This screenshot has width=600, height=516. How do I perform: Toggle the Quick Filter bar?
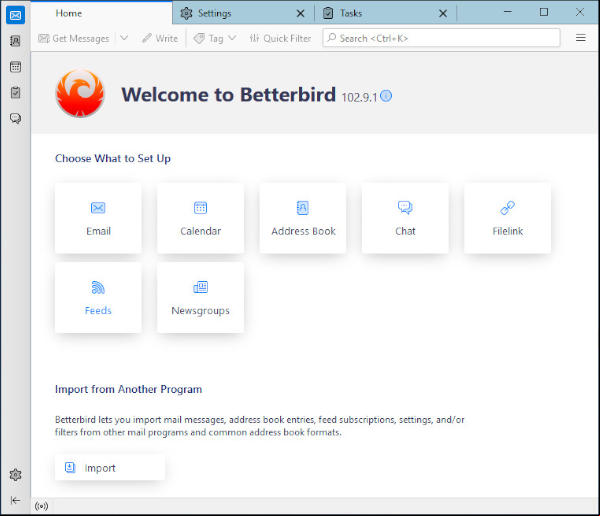coord(280,38)
